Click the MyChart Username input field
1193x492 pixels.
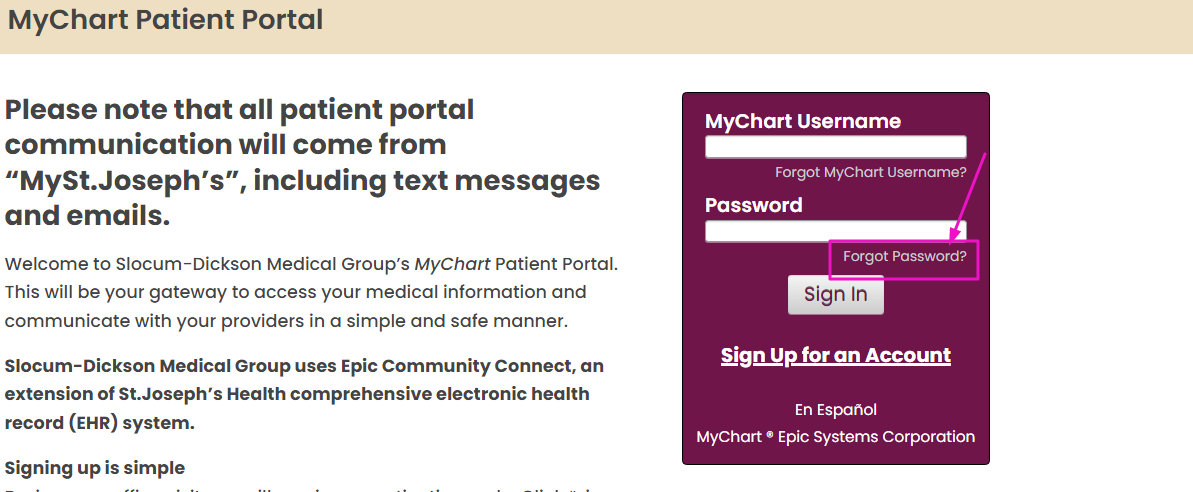[835, 147]
